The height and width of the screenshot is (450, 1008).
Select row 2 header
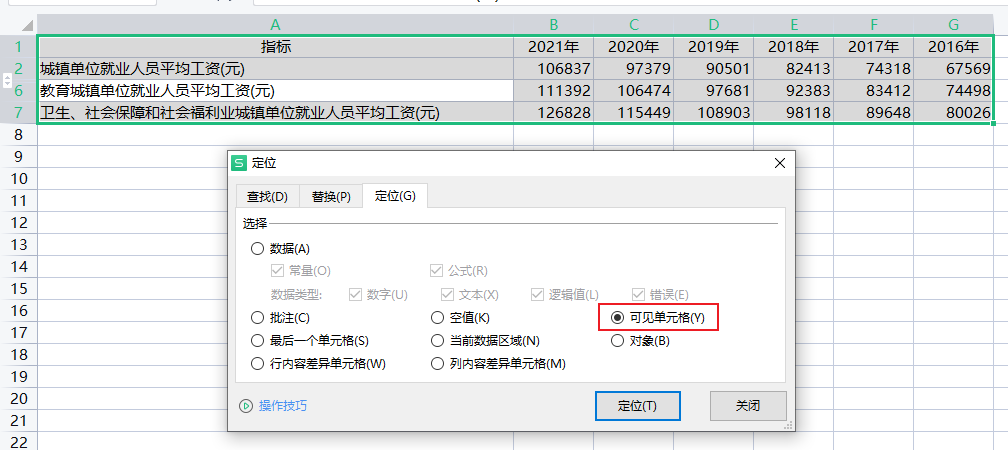(19, 68)
